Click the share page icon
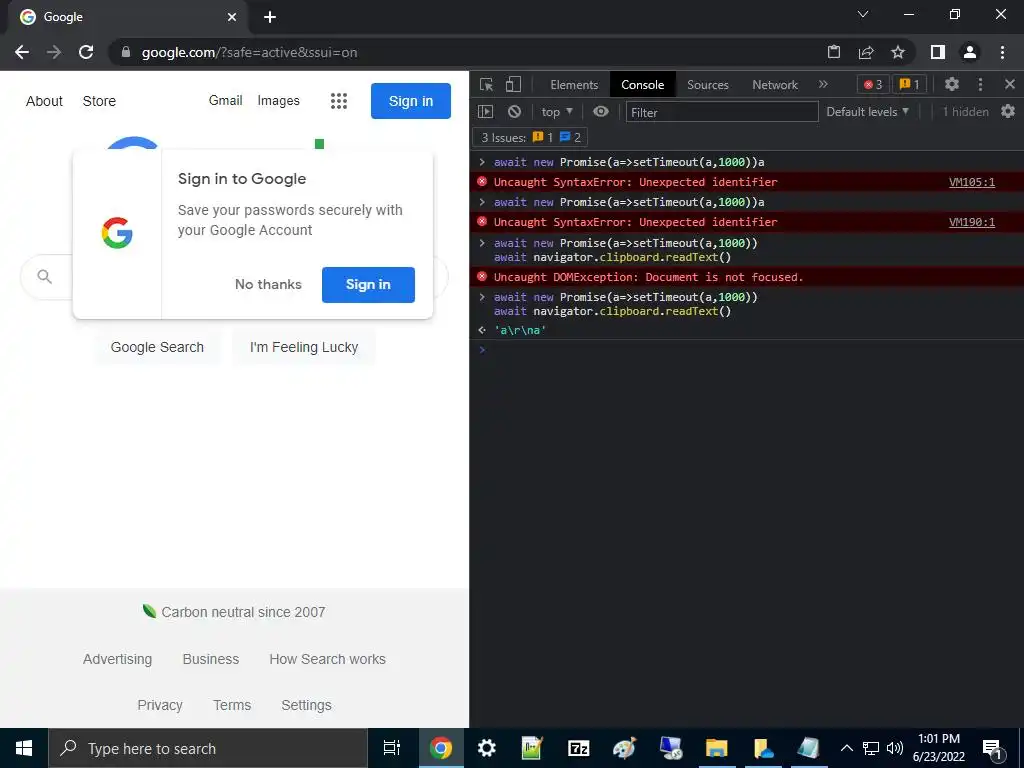Screen dimensions: 1024x768 tap(866, 52)
